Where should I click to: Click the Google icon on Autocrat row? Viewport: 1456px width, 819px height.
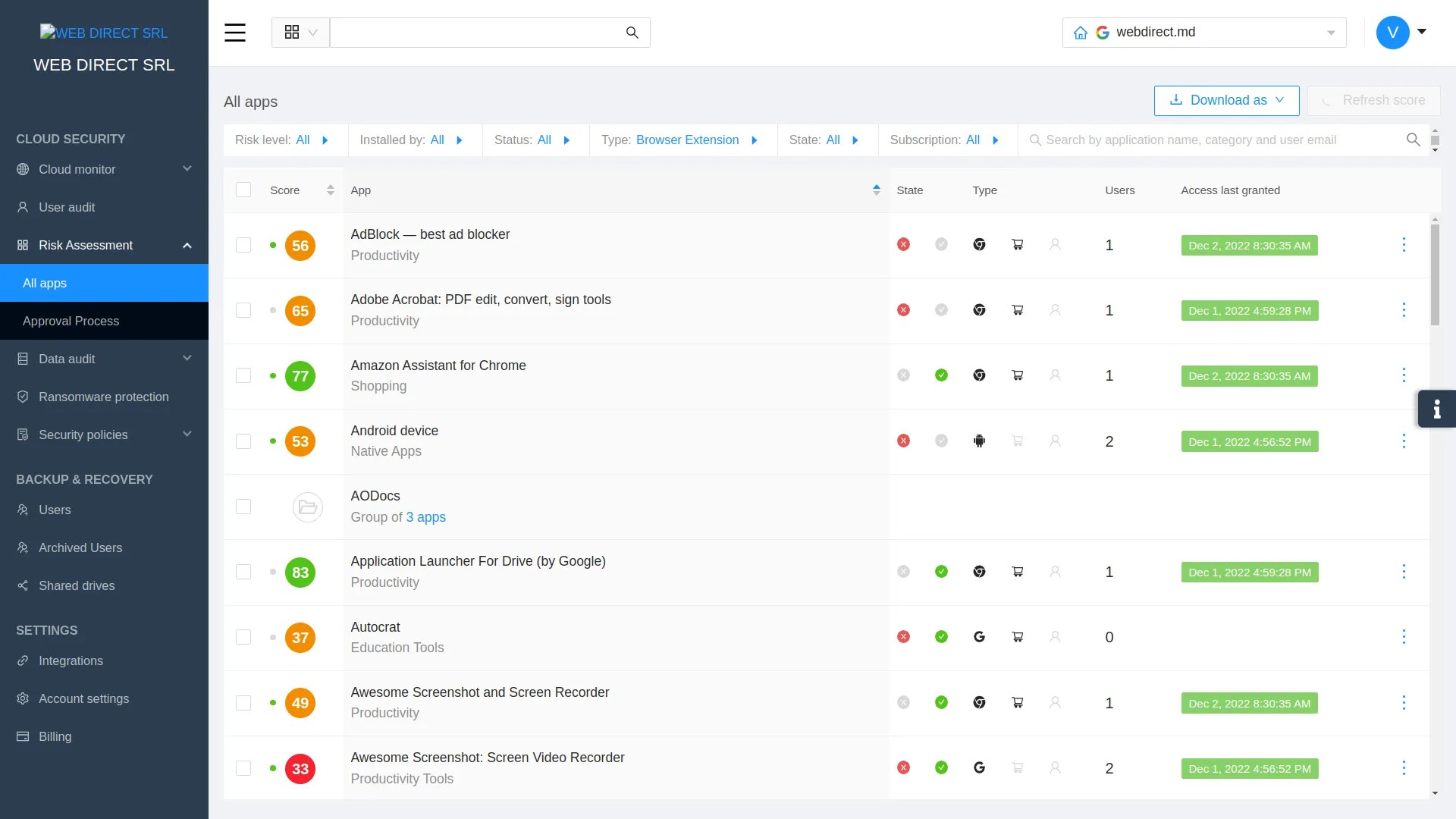tap(980, 637)
